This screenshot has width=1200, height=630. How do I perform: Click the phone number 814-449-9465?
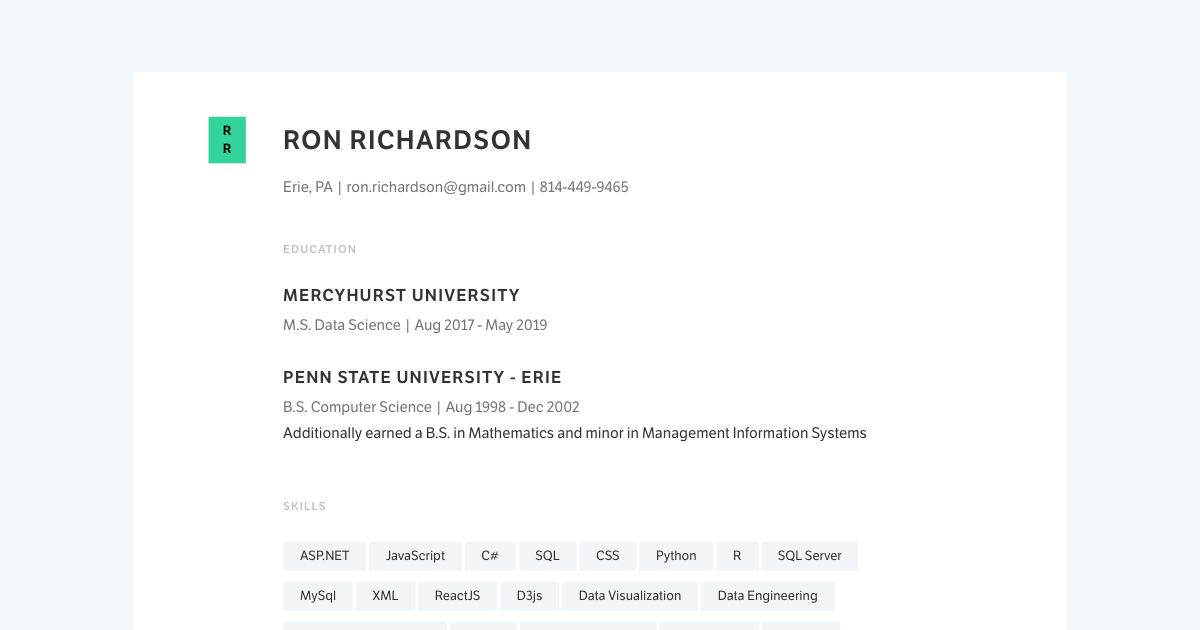(584, 187)
